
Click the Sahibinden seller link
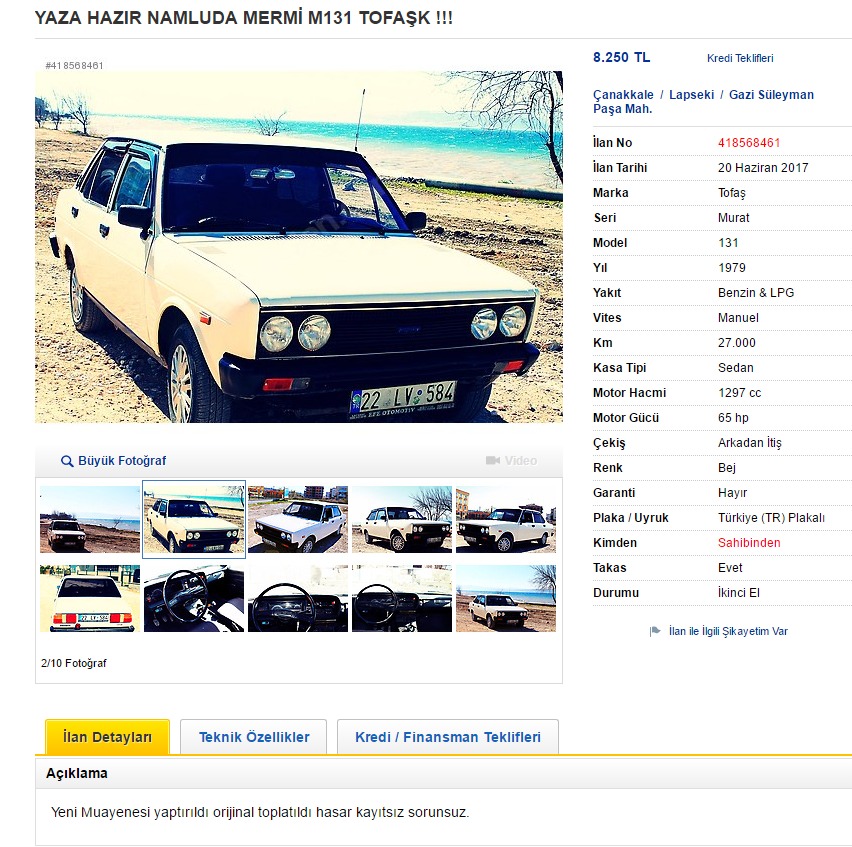tap(749, 542)
